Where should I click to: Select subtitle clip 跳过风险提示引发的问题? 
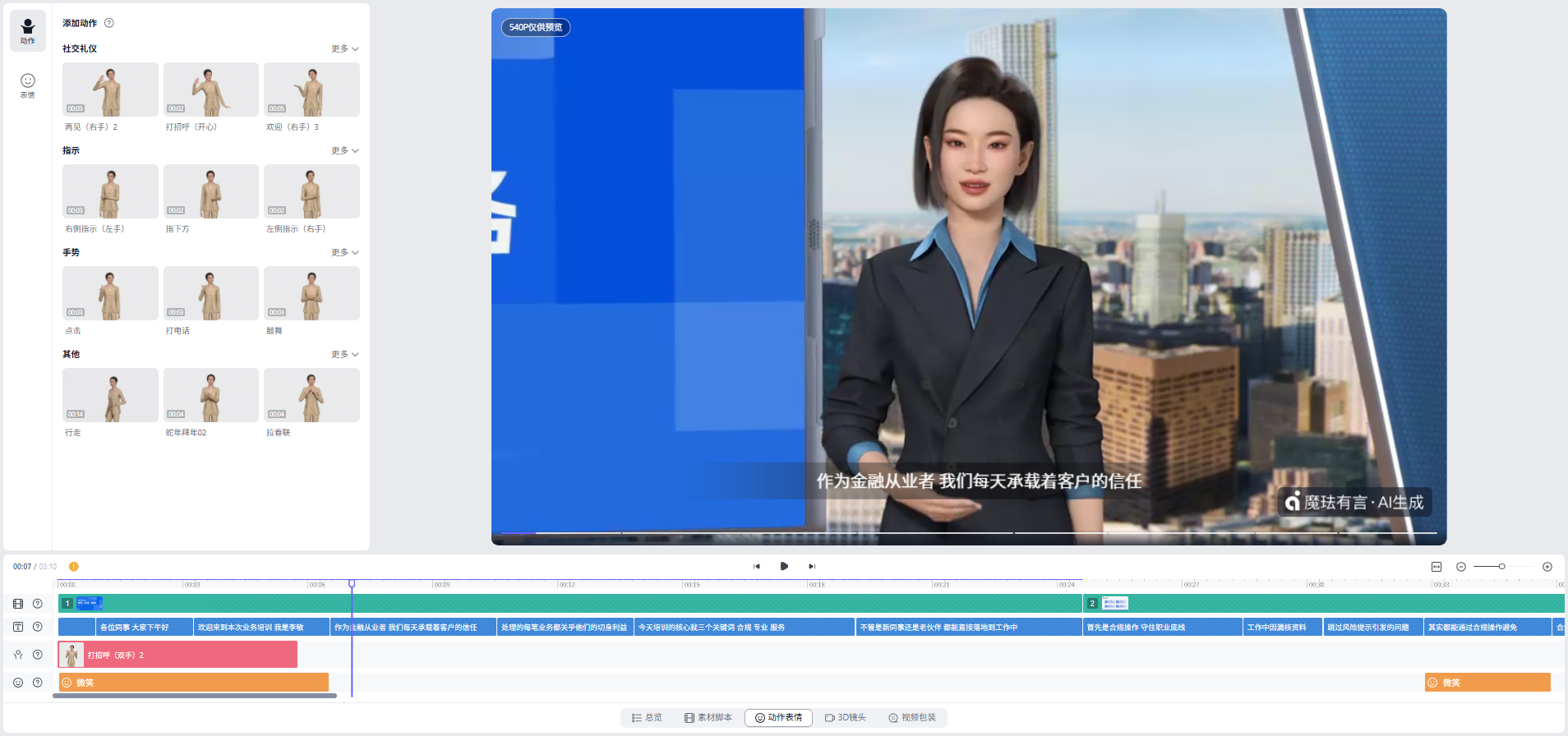pyautogui.click(x=1374, y=628)
